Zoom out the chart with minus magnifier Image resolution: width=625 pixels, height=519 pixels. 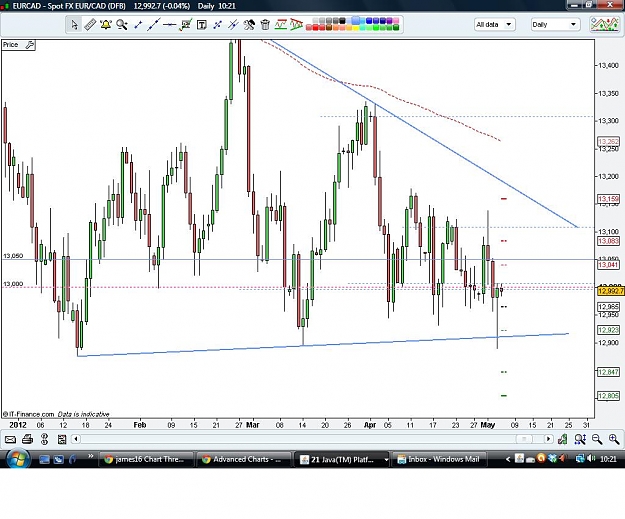597,439
